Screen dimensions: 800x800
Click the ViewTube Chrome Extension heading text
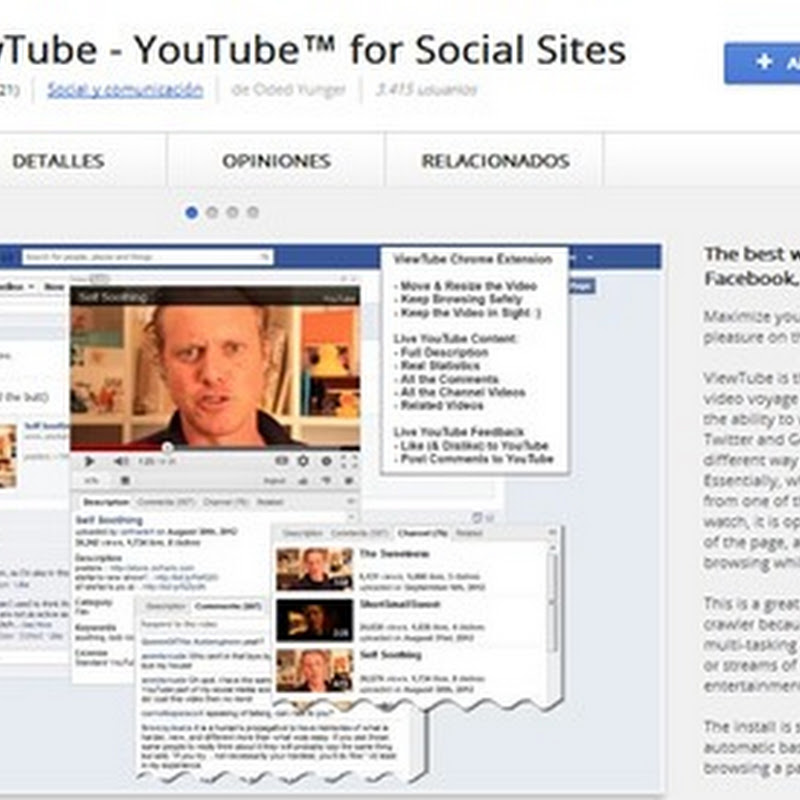pyautogui.click(x=472, y=259)
